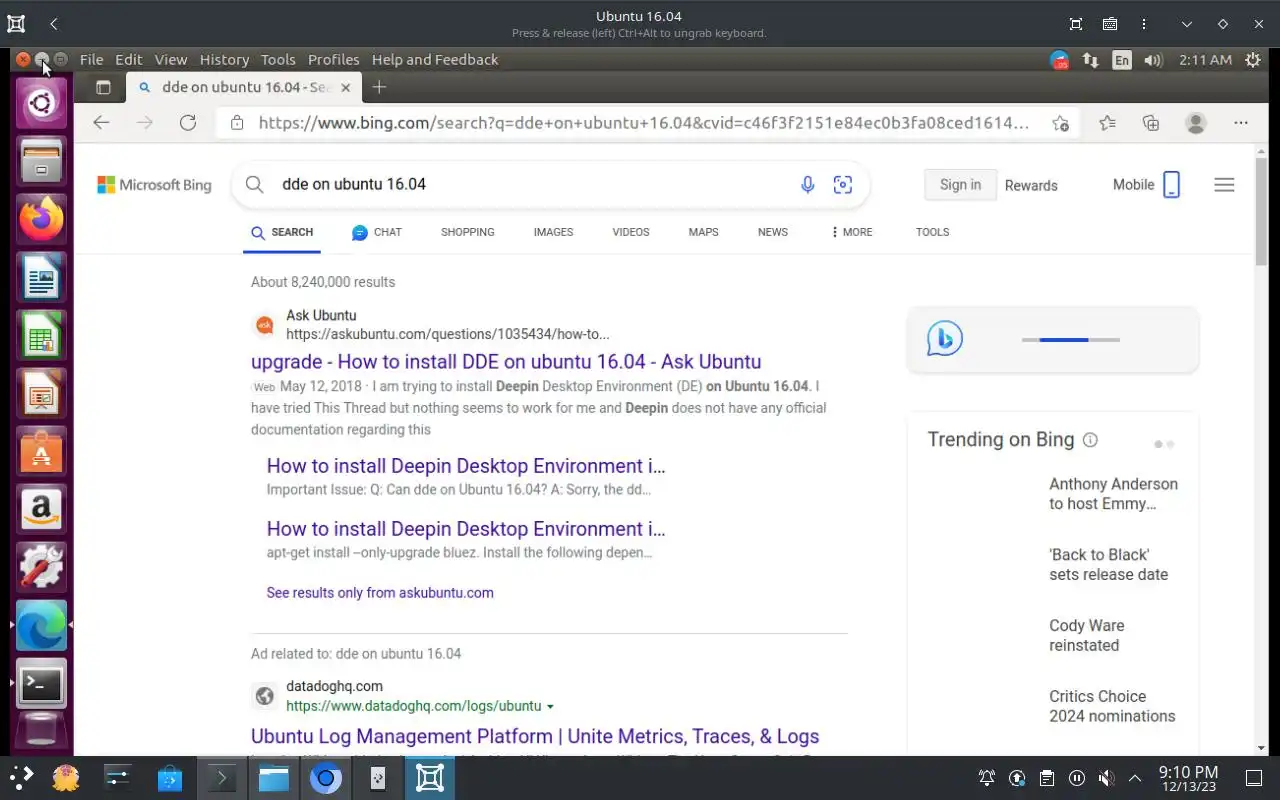Open KDE application launcher on taskbar
1280x800 pixels.
(22, 777)
